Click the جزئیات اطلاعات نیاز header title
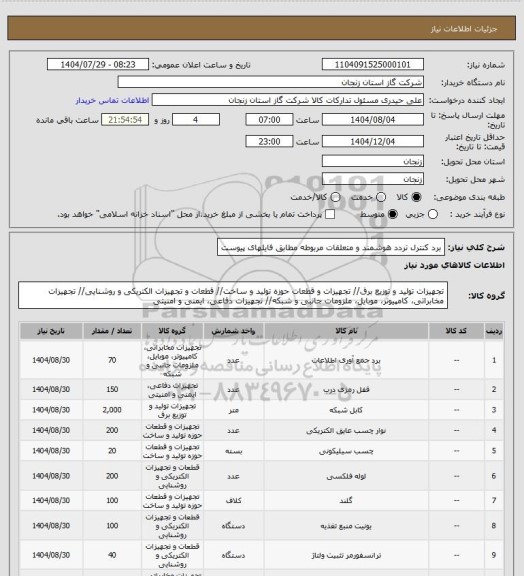Image resolution: width=524 pixels, height=576 pixels. [464, 29]
